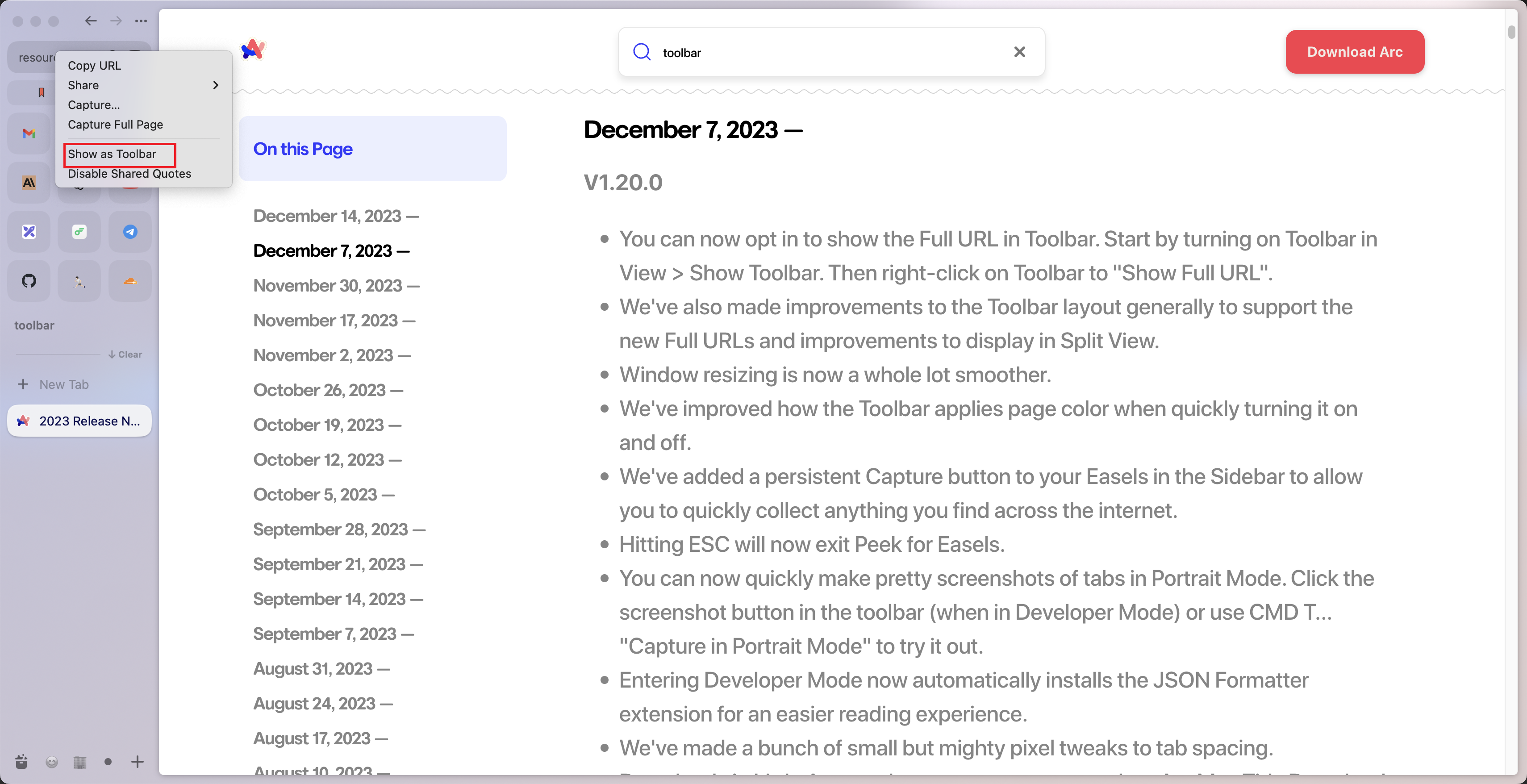The image size is (1527, 784).
Task: Open the Claude AI icon in sidebar
Action: (30, 182)
